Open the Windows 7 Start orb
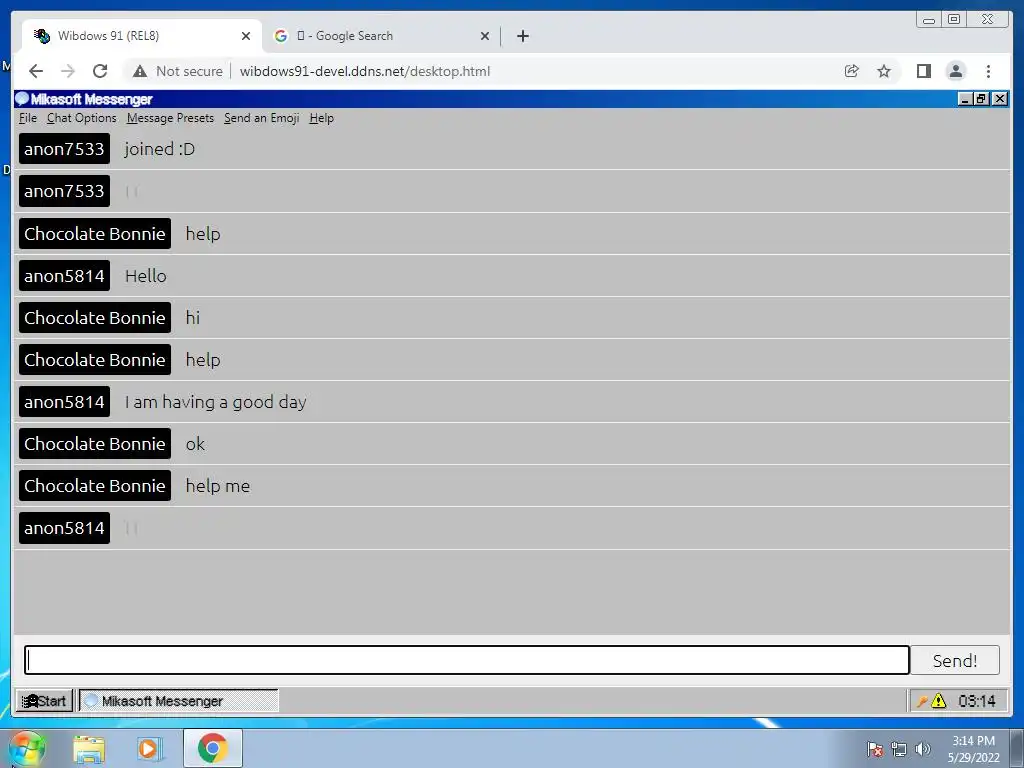This screenshot has width=1024, height=768. pyautogui.click(x=27, y=748)
